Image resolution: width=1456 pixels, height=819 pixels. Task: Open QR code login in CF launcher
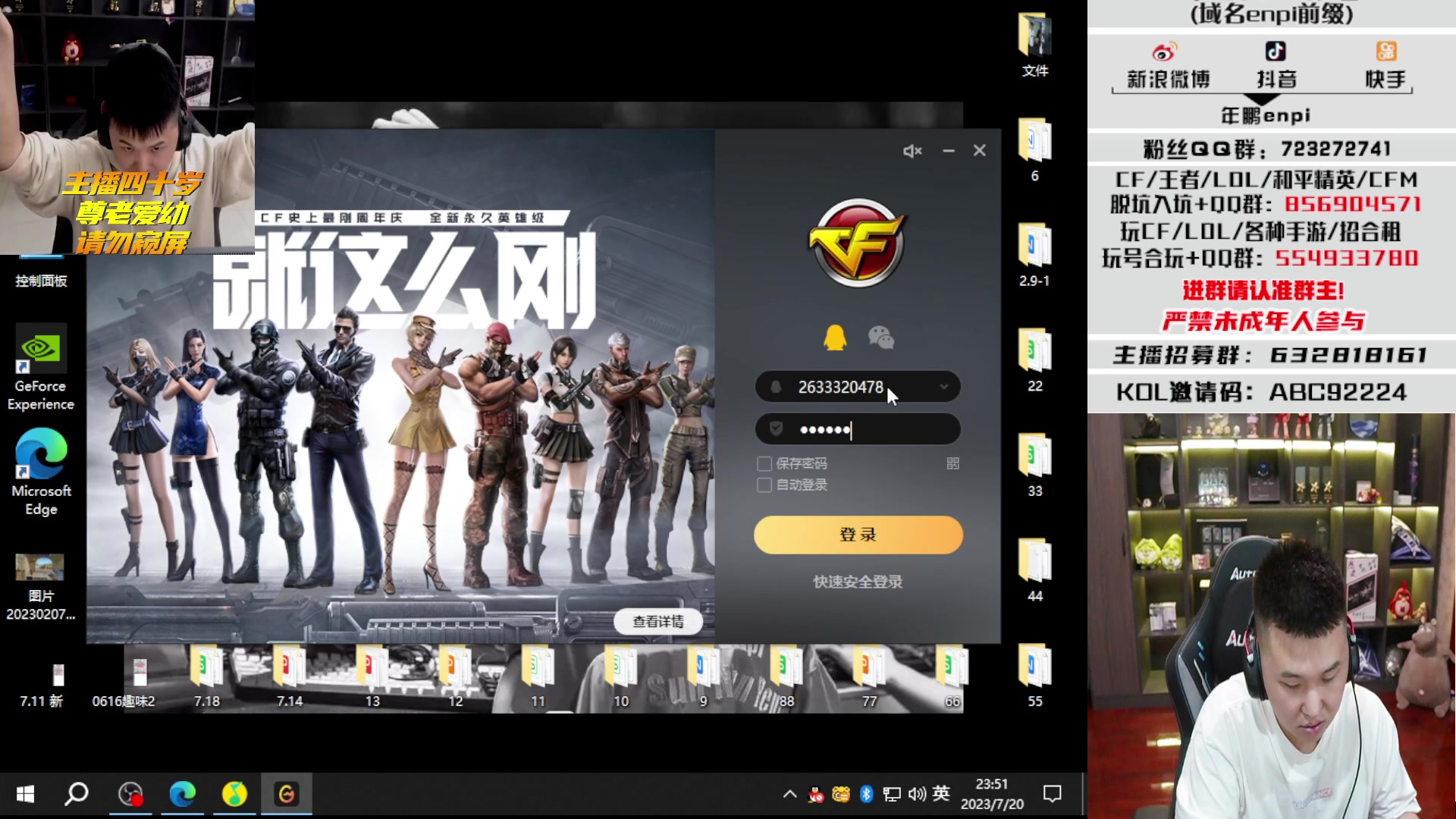[953, 463]
